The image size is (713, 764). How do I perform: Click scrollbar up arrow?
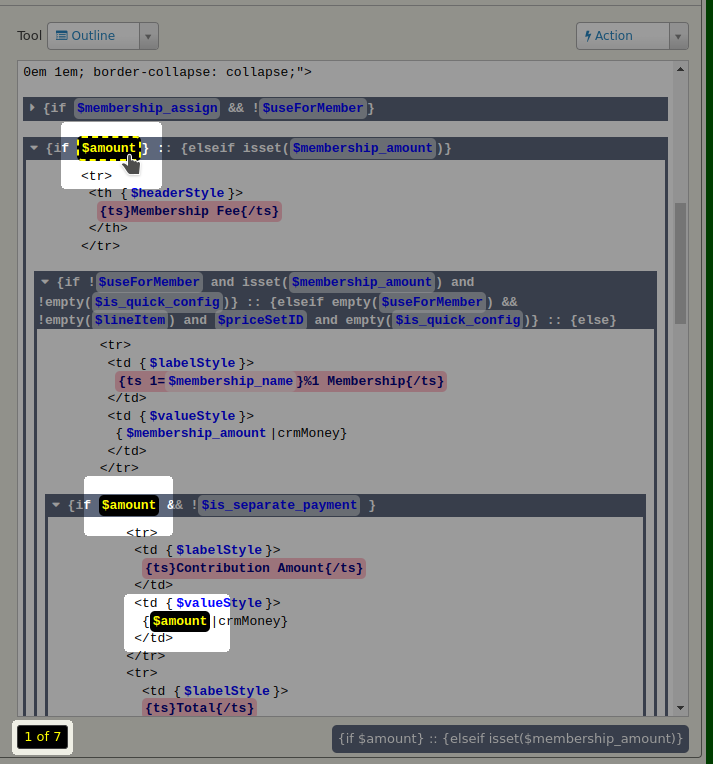pyautogui.click(x=681, y=70)
